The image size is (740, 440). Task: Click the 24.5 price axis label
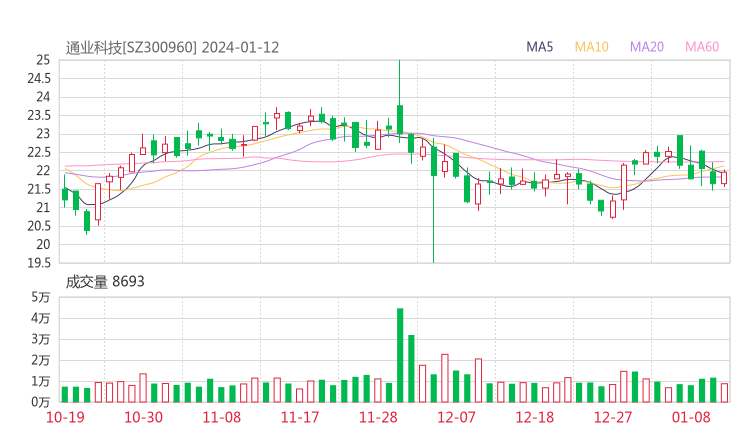point(39,78)
